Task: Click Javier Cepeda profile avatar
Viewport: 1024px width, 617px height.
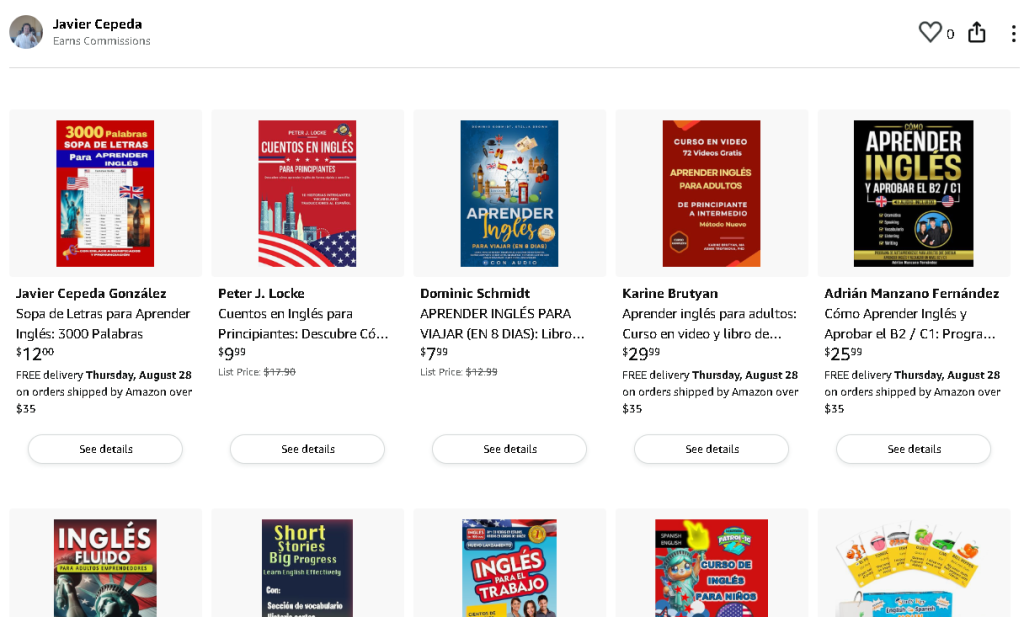Action: coord(26,32)
